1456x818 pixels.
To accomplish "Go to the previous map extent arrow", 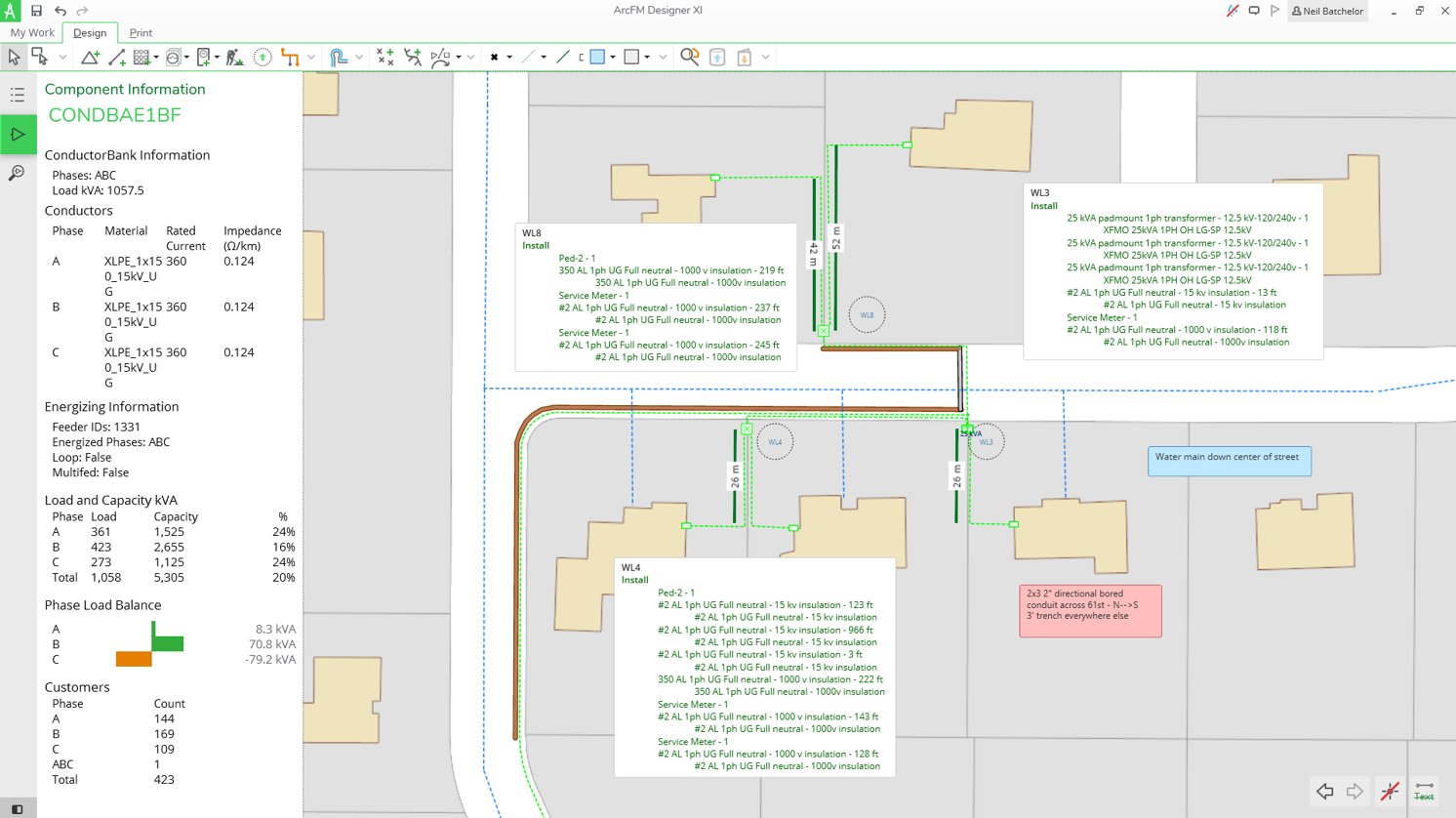I will click(1324, 791).
